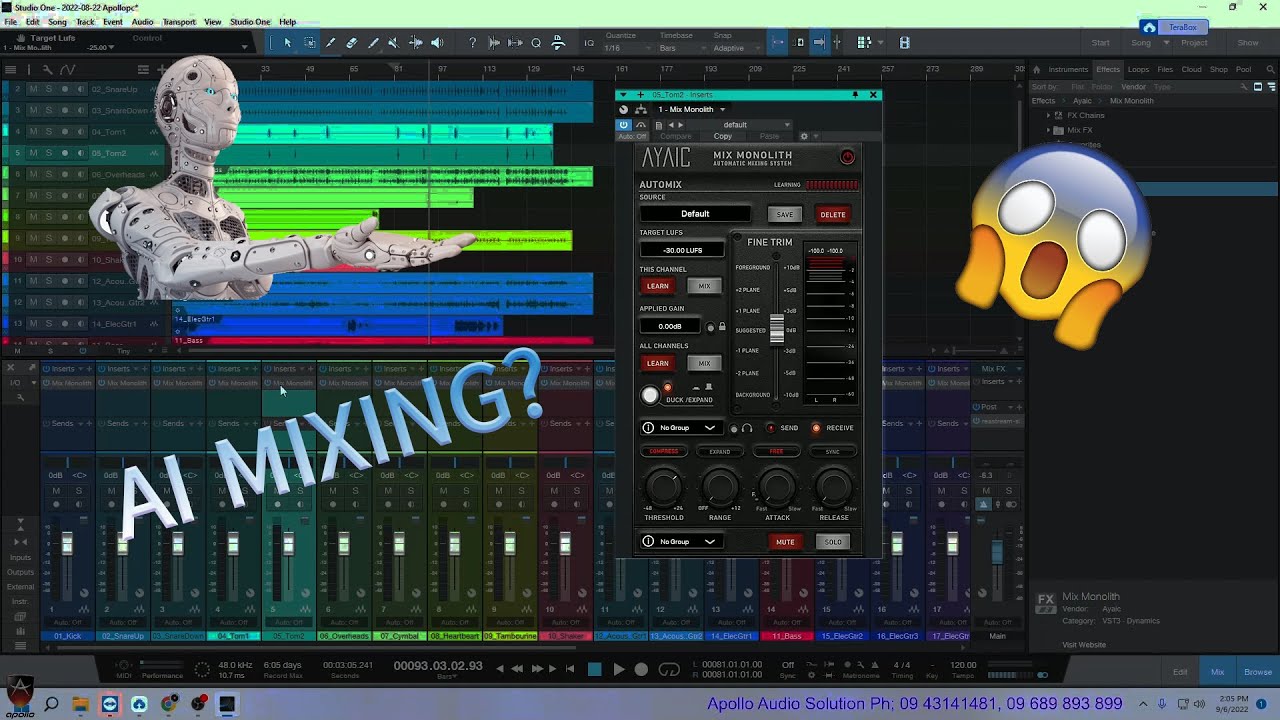
Task: Pick the Eraser tool
Action: tap(352, 43)
